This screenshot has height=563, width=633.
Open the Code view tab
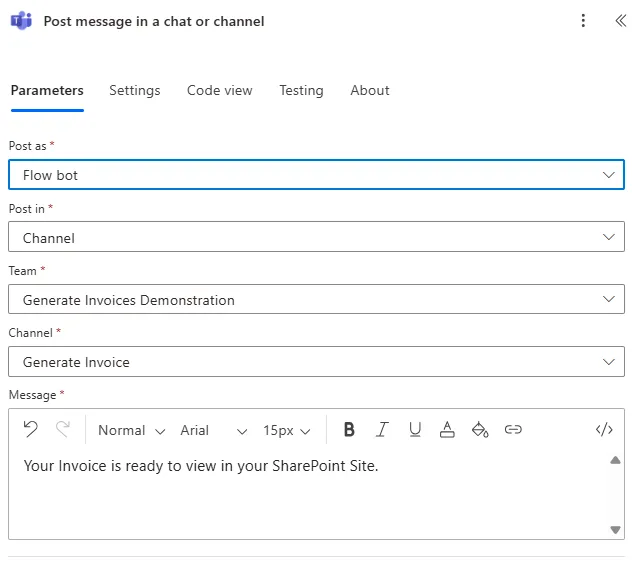(219, 90)
